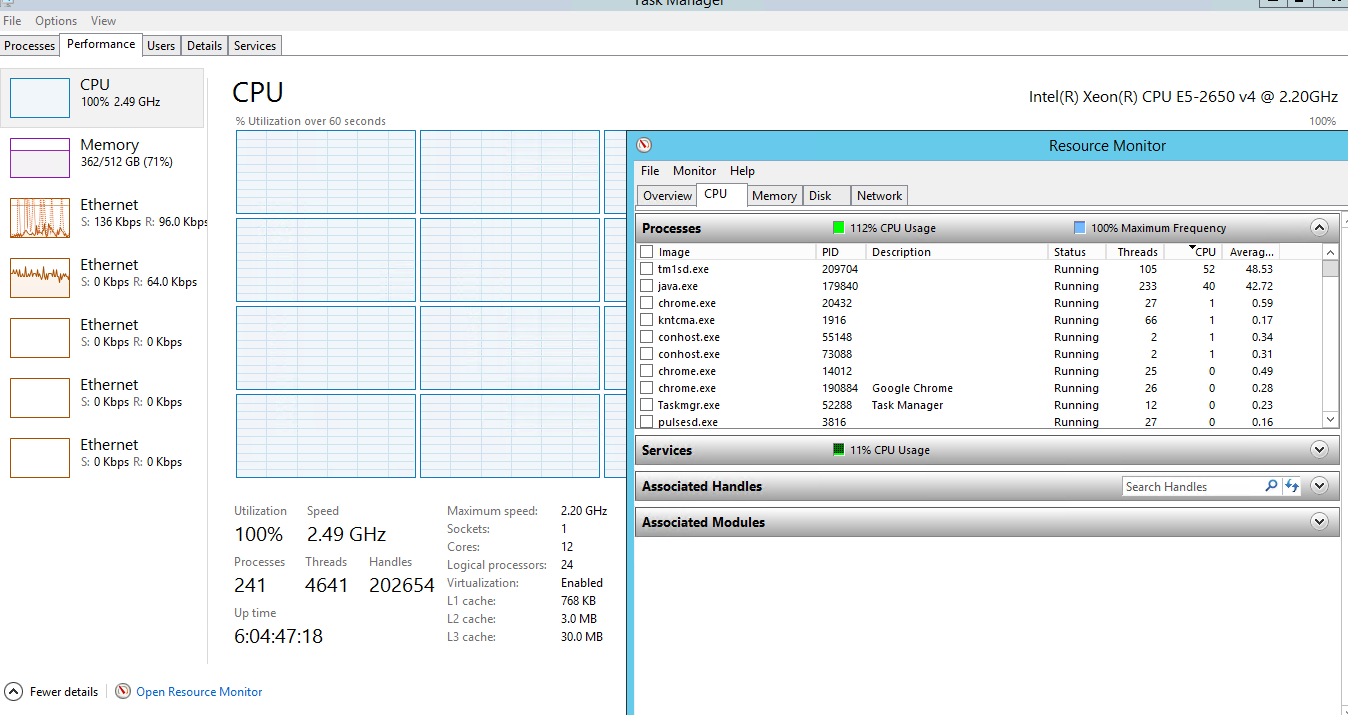Check the conhost.exe PID 73088 checkbox

click(x=647, y=354)
